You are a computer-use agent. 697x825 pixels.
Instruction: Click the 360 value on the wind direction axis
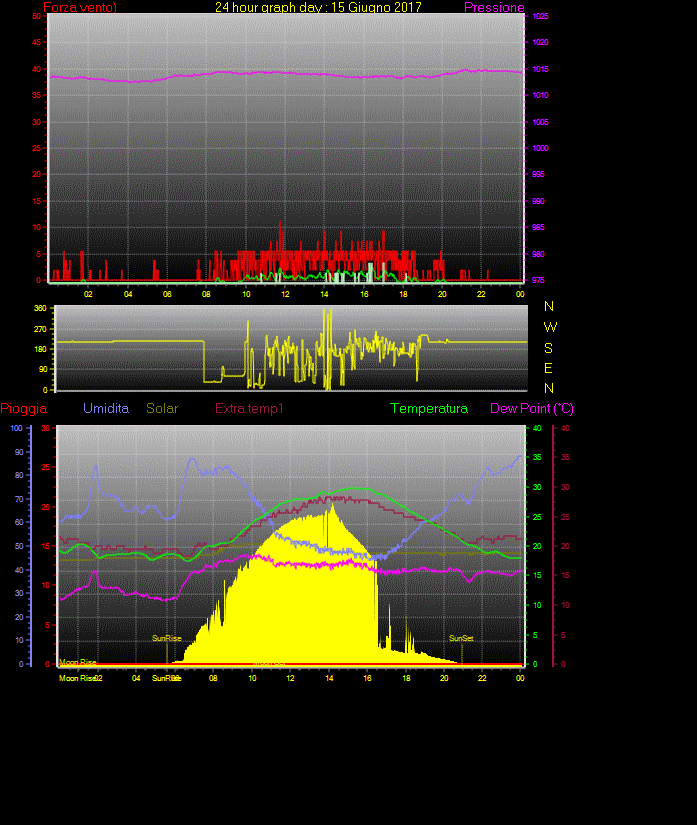(x=41, y=308)
